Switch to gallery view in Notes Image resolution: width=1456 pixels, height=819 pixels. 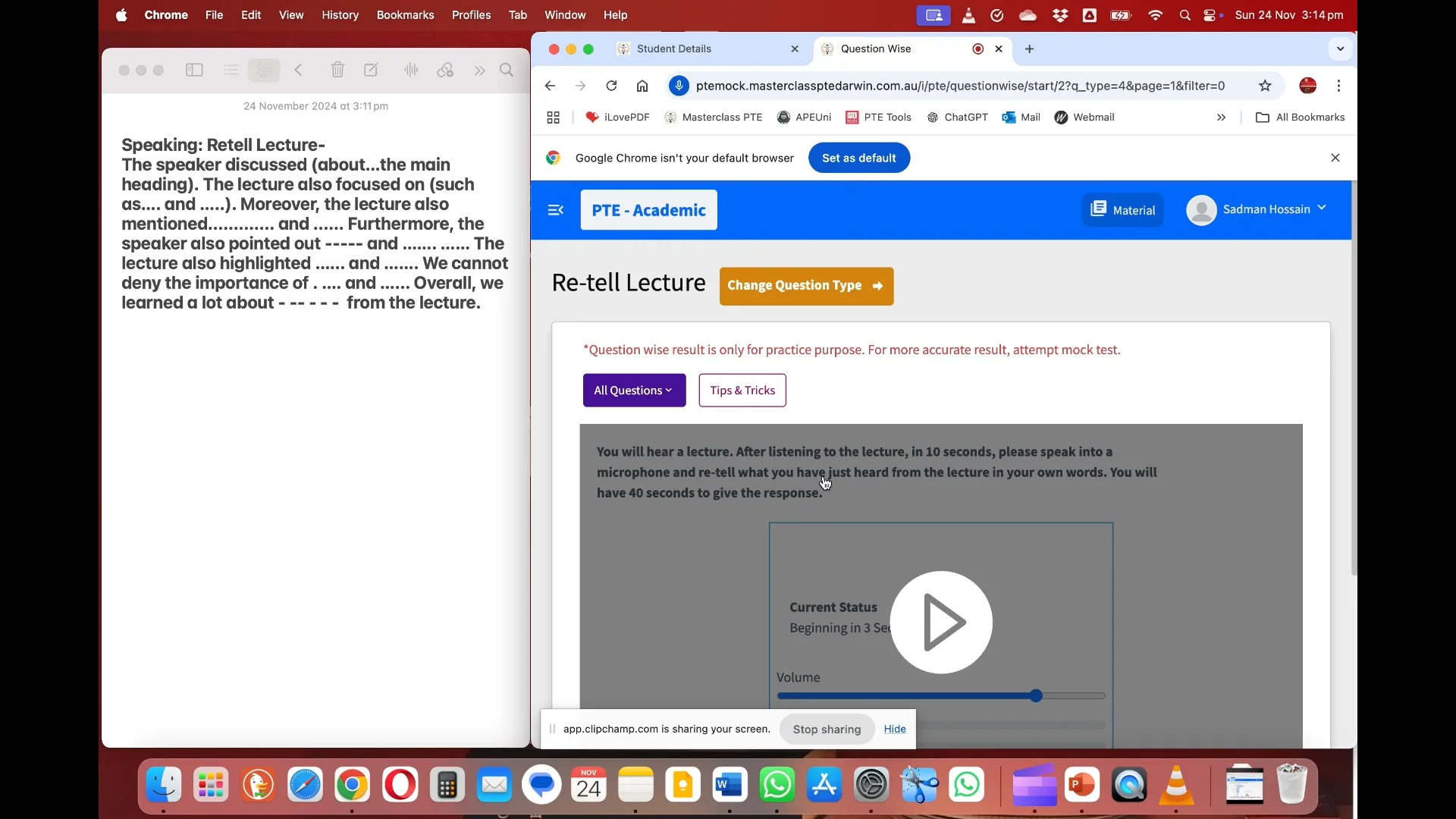pos(263,70)
